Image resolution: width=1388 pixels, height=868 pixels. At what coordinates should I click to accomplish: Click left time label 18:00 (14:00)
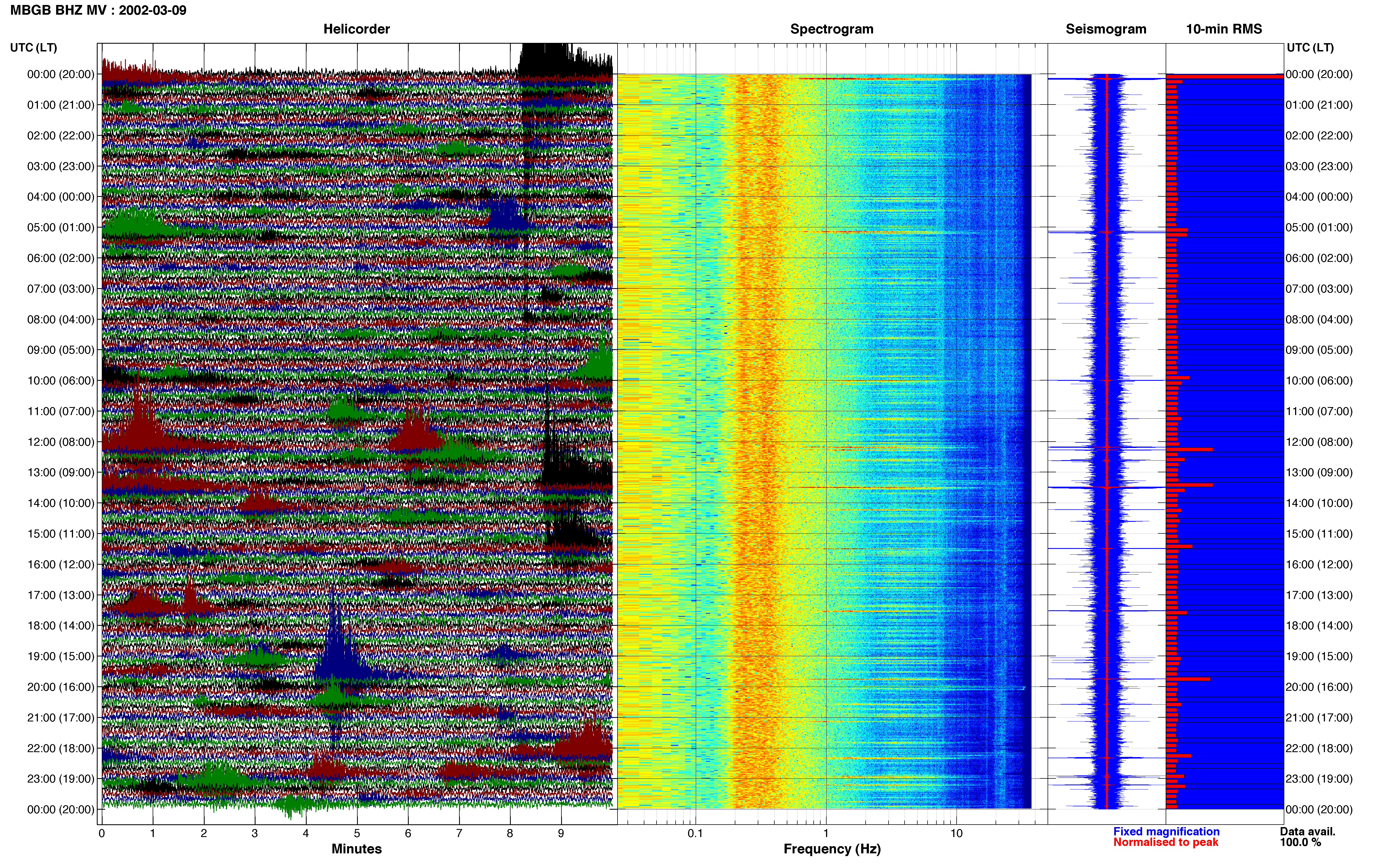pyautogui.click(x=61, y=626)
